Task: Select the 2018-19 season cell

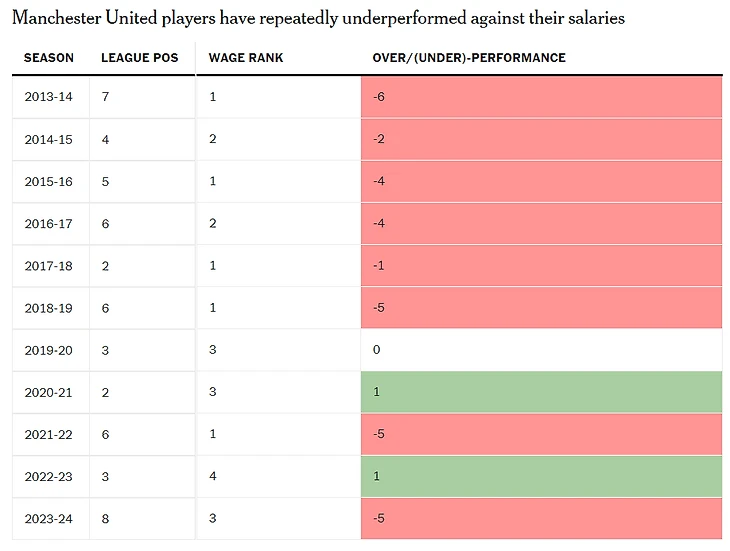Action: click(49, 308)
